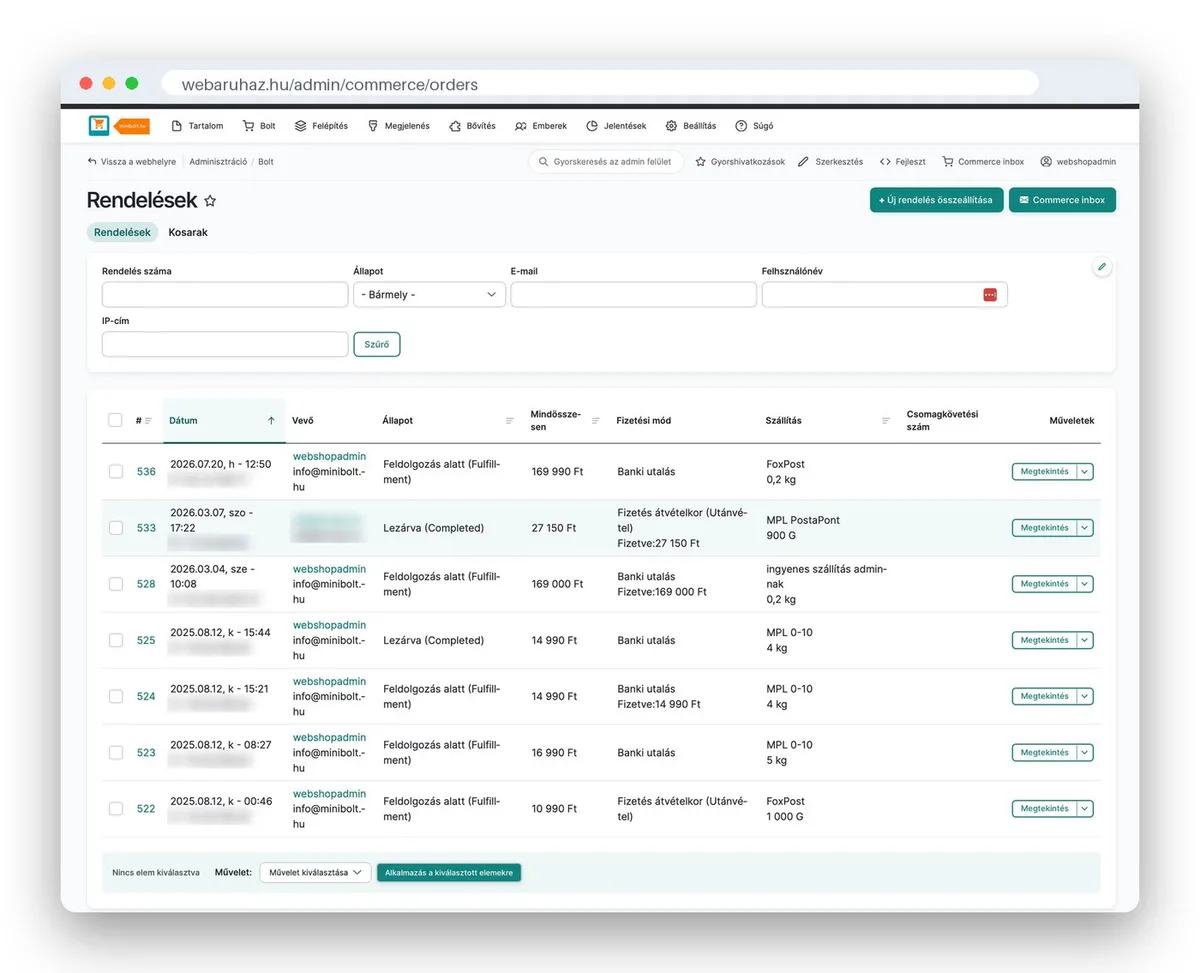Click the red password manager icon in Felhasználónév field
Screen dimensions: 1200x973
click(x=990, y=294)
